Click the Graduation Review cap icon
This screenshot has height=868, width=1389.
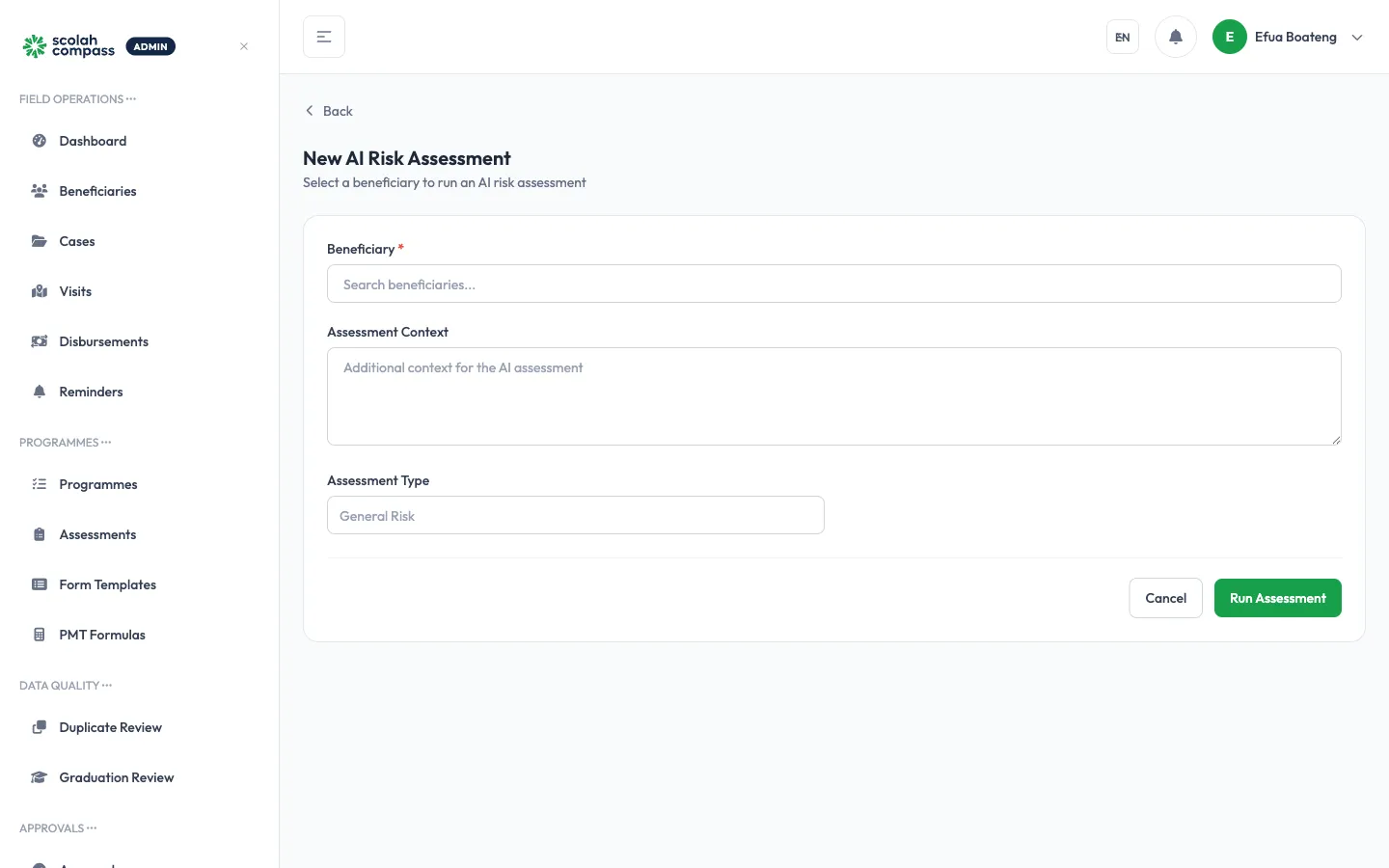[x=40, y=777]
